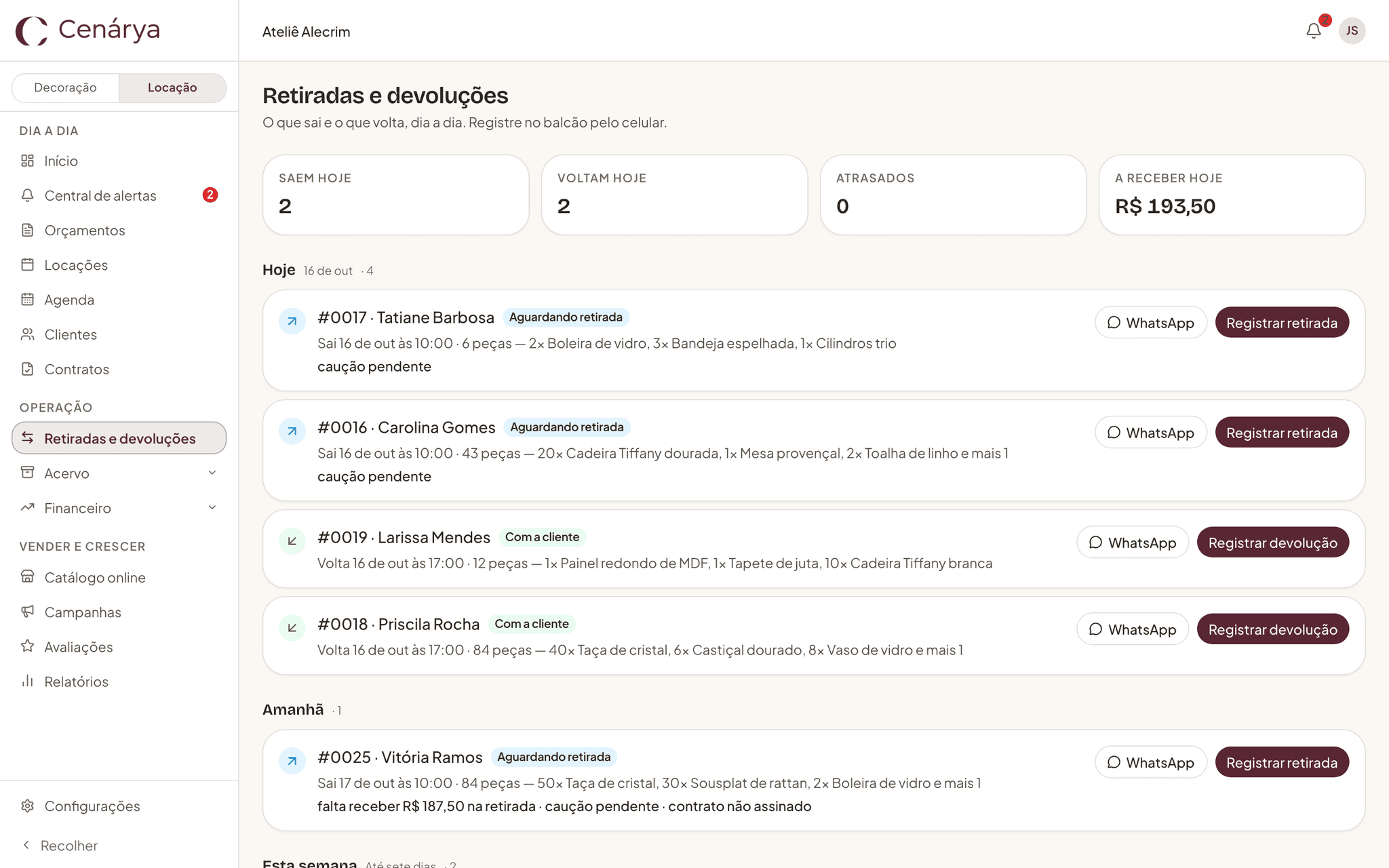Collapse sidebar with Recolher

coord(60,845)
